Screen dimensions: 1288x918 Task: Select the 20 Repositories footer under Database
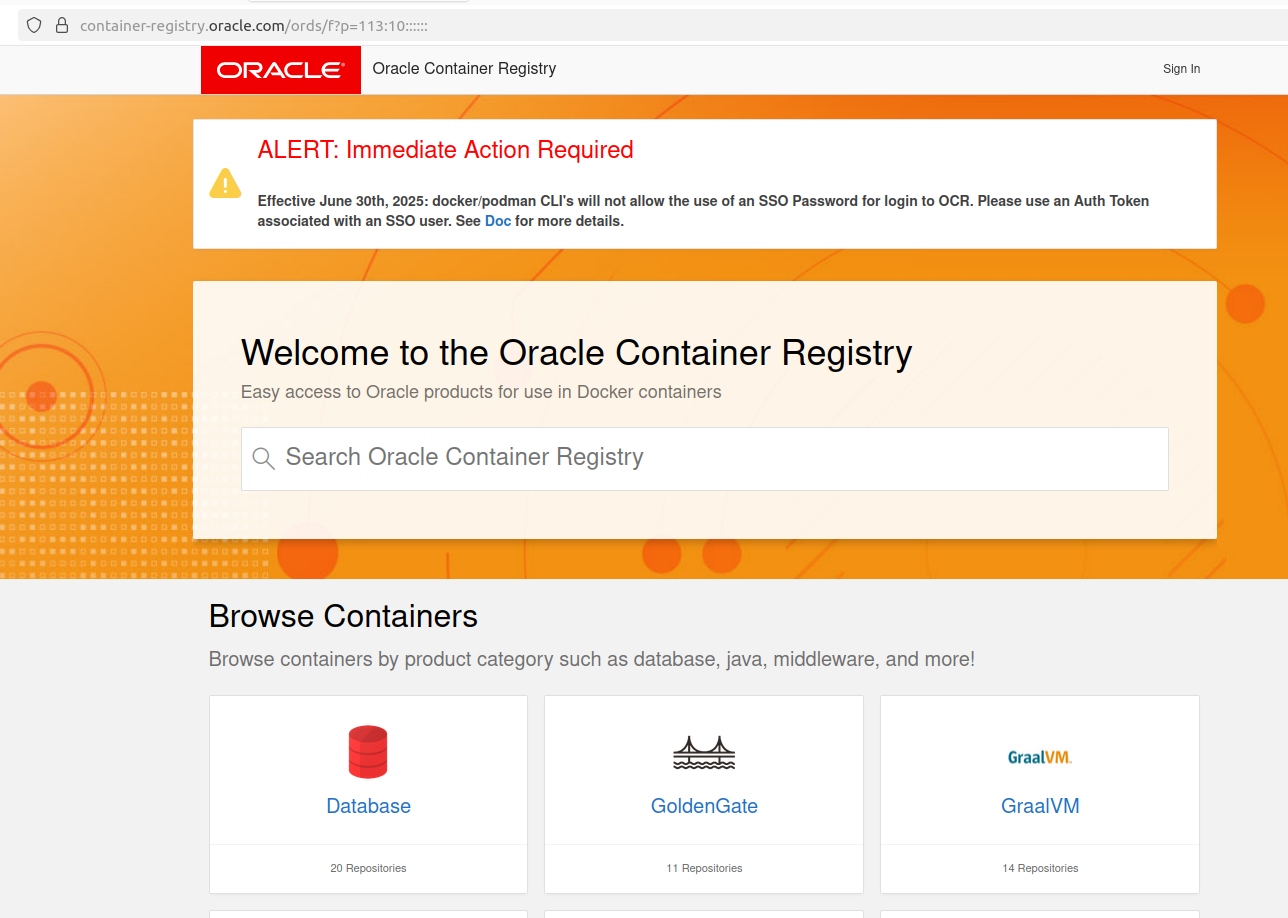[x=368, y=868]
